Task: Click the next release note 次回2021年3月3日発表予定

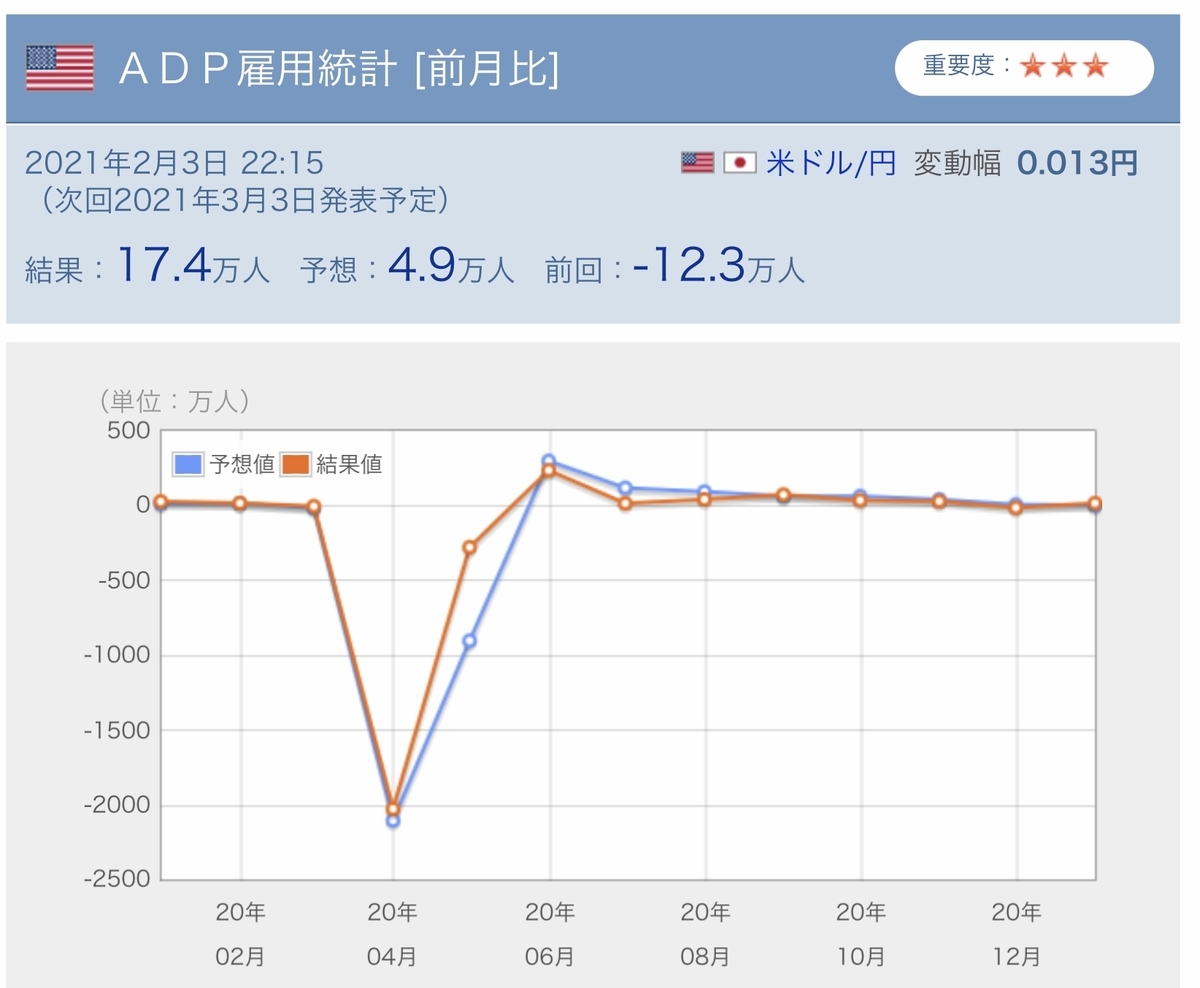Action: pyautogui.click(x=245, y=200)
